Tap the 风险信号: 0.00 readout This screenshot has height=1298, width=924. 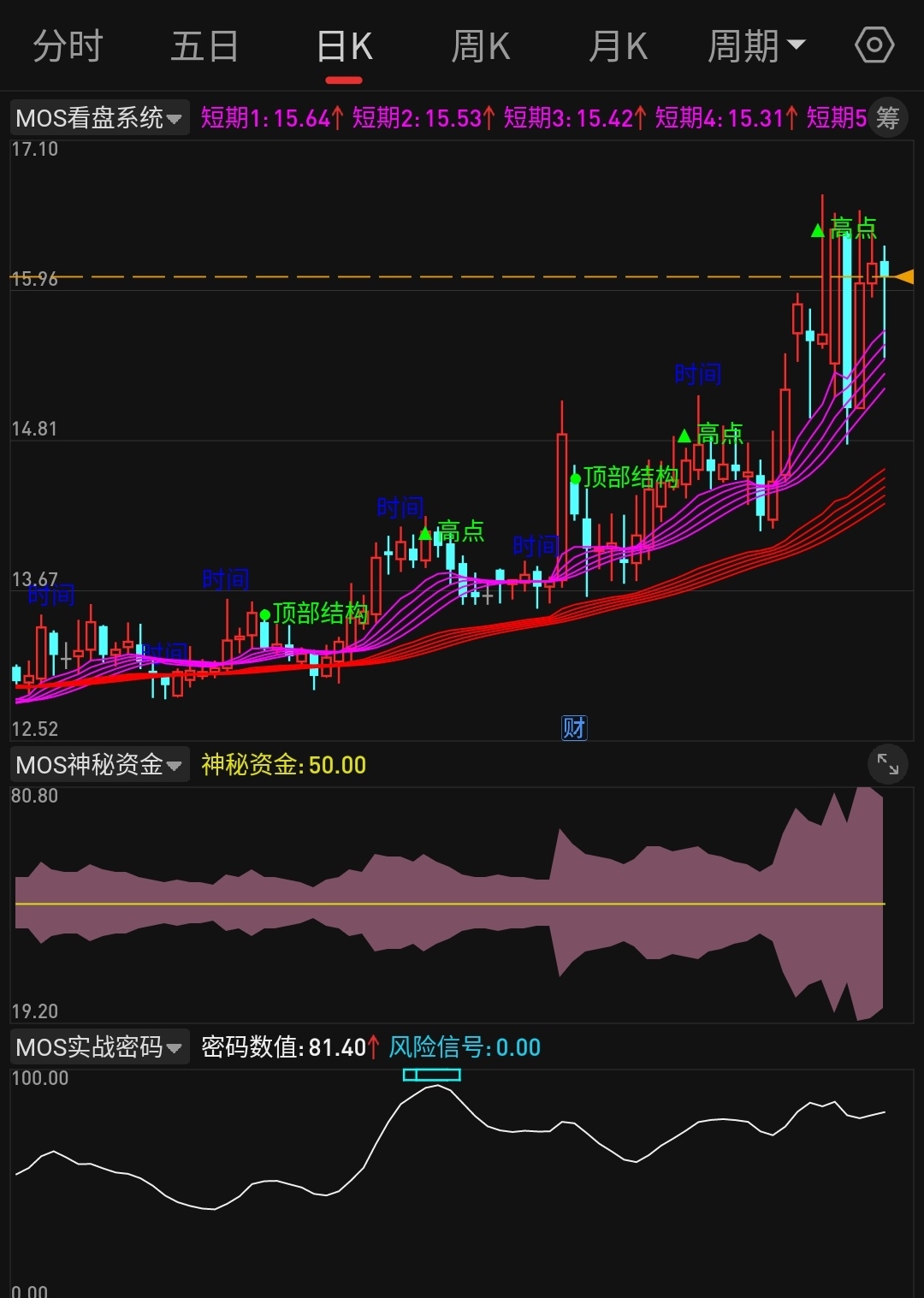coord(465,1046)
